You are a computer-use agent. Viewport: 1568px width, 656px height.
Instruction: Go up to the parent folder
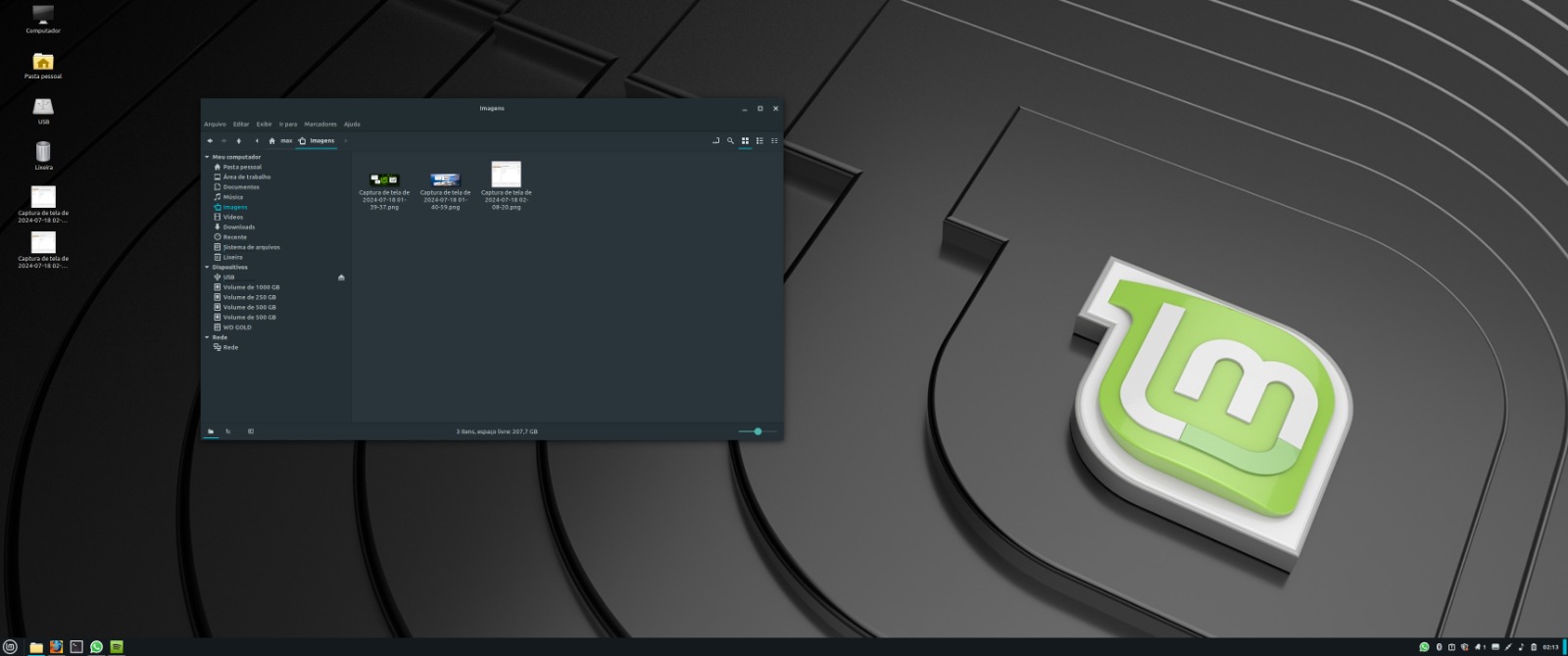(238, 141)
